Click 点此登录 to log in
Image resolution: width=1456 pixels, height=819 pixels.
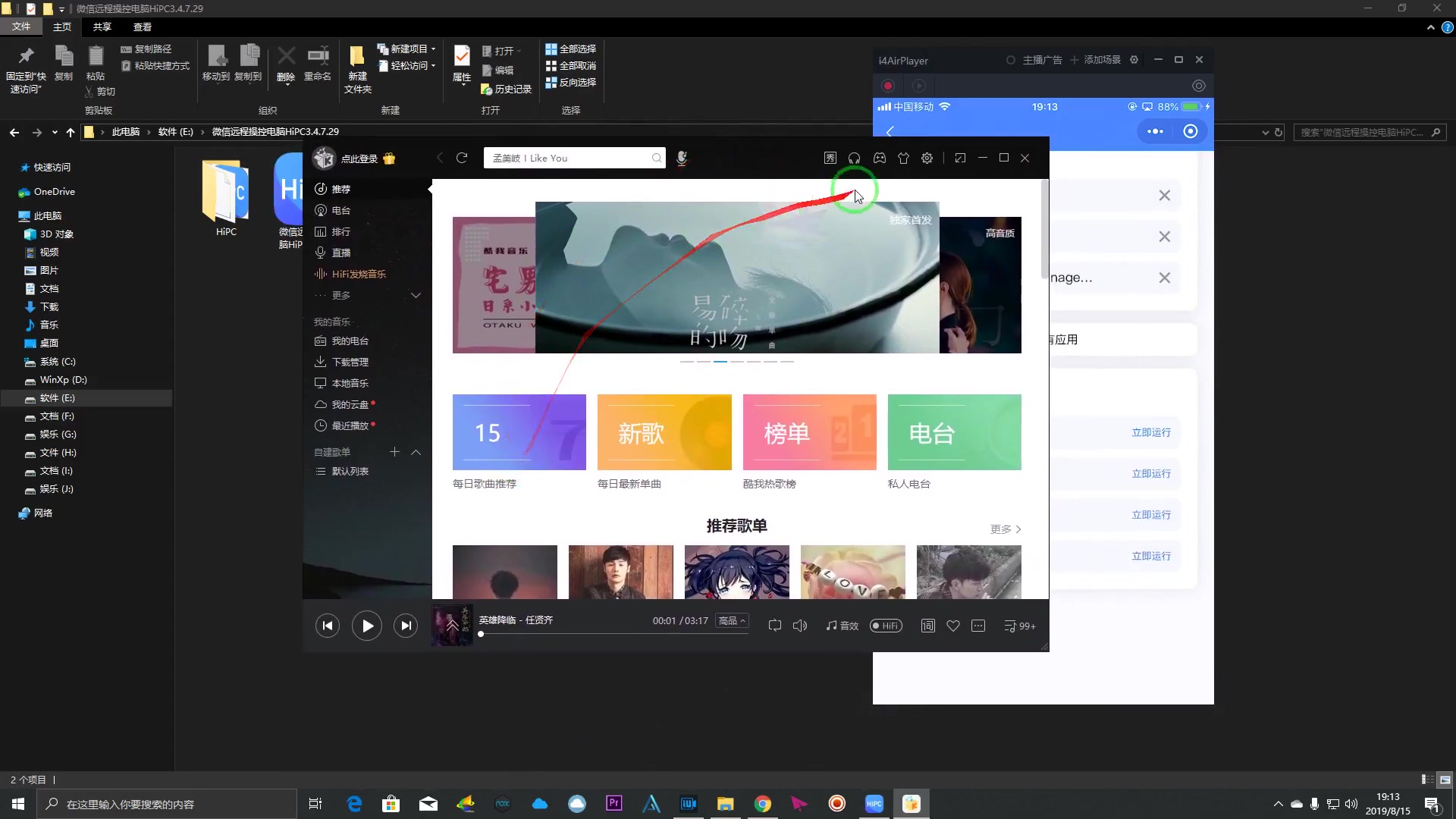[359, 158]
